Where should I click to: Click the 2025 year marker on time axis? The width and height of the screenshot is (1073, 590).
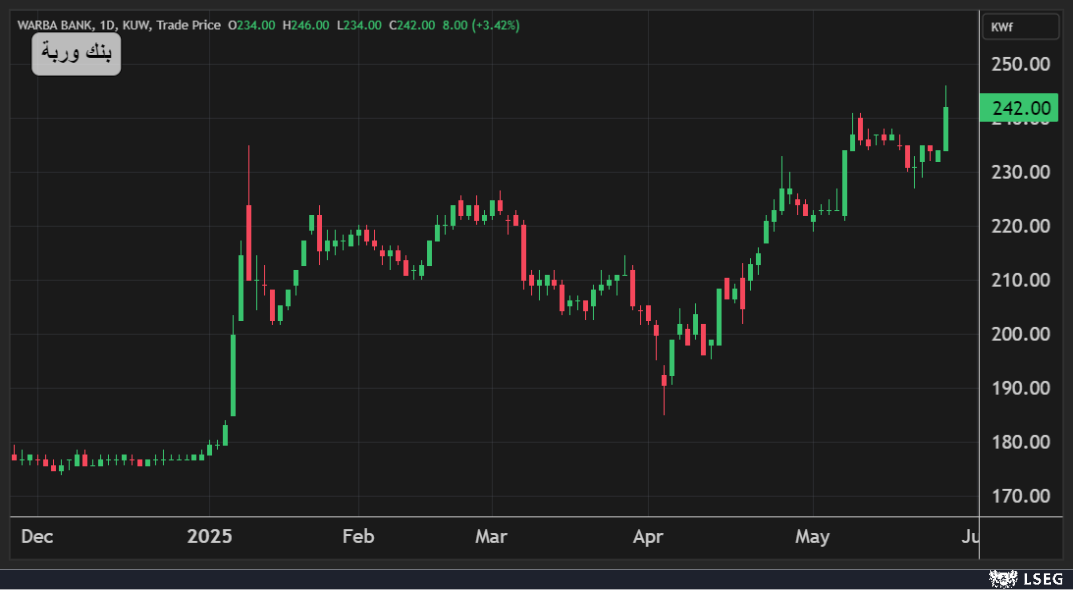coord(210,537)
